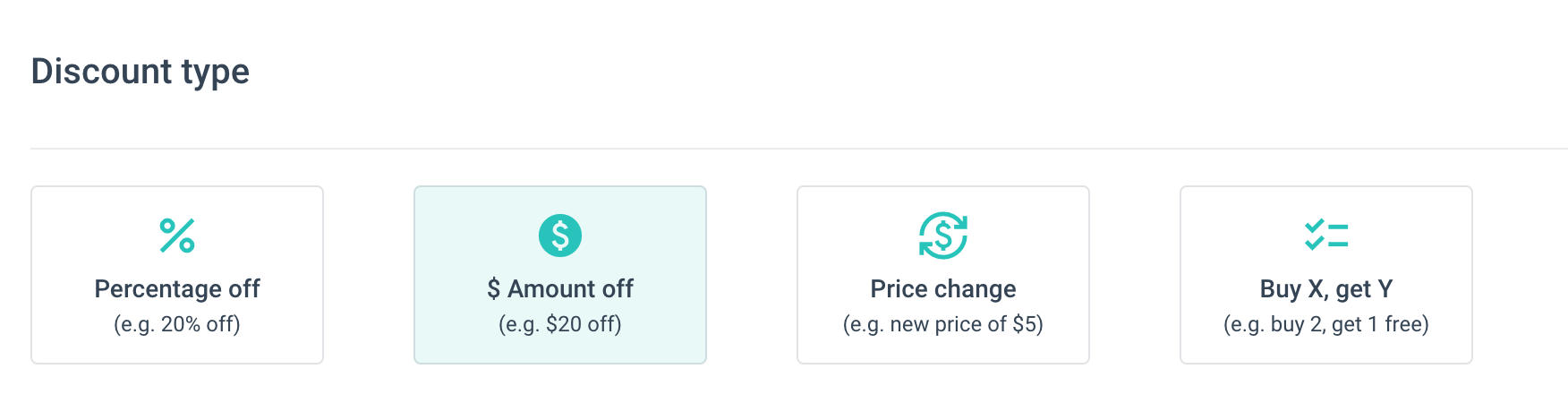Click the percent sign icon
The height and width of the screenshot is (403, 1568).
[177, 236]
